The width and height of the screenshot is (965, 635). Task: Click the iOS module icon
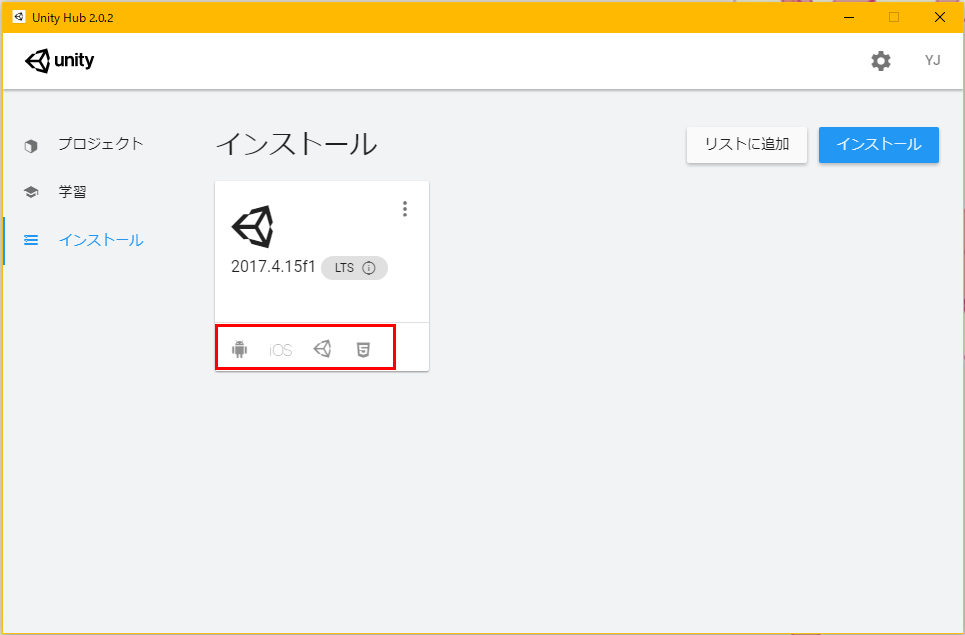coord(281,350)
